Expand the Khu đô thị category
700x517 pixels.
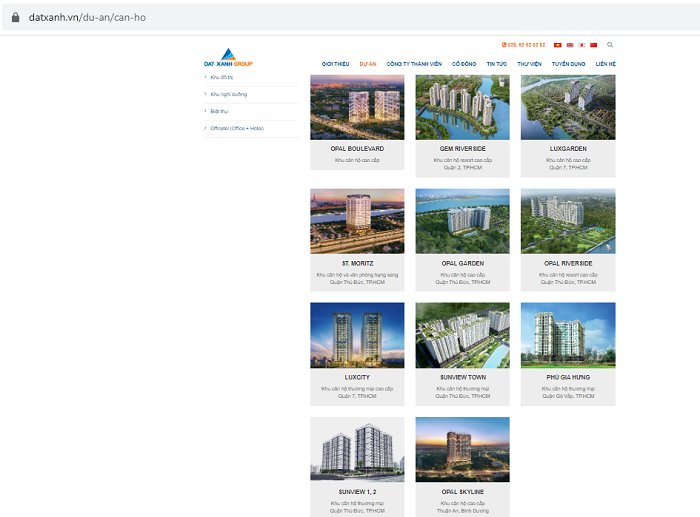pyautogui.click(x=221, y=76)
